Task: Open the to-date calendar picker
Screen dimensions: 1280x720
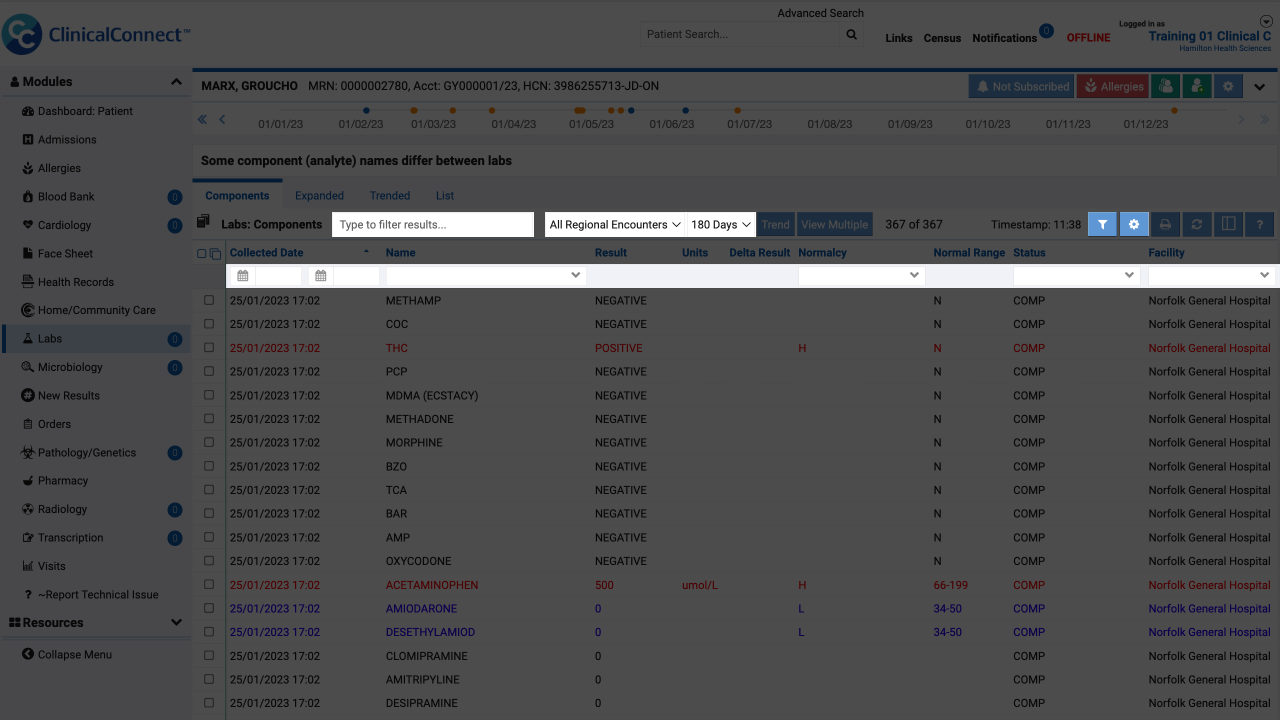Action: point(321,276)
